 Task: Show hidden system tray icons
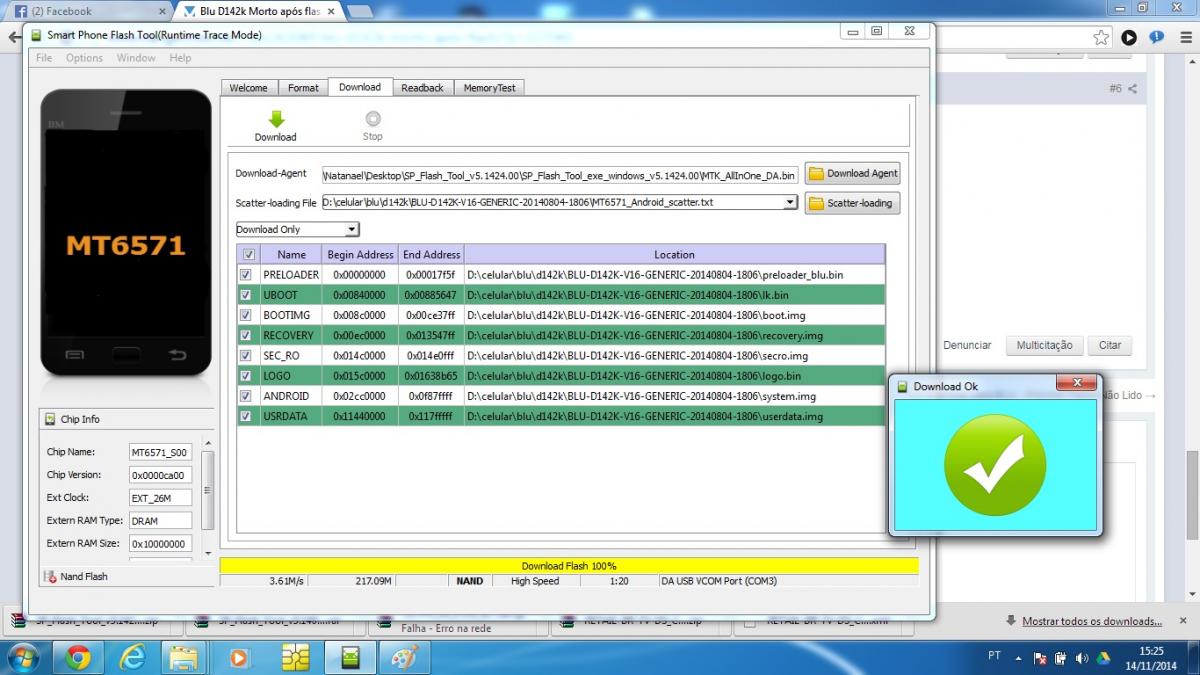click(x=1018, y=659)
